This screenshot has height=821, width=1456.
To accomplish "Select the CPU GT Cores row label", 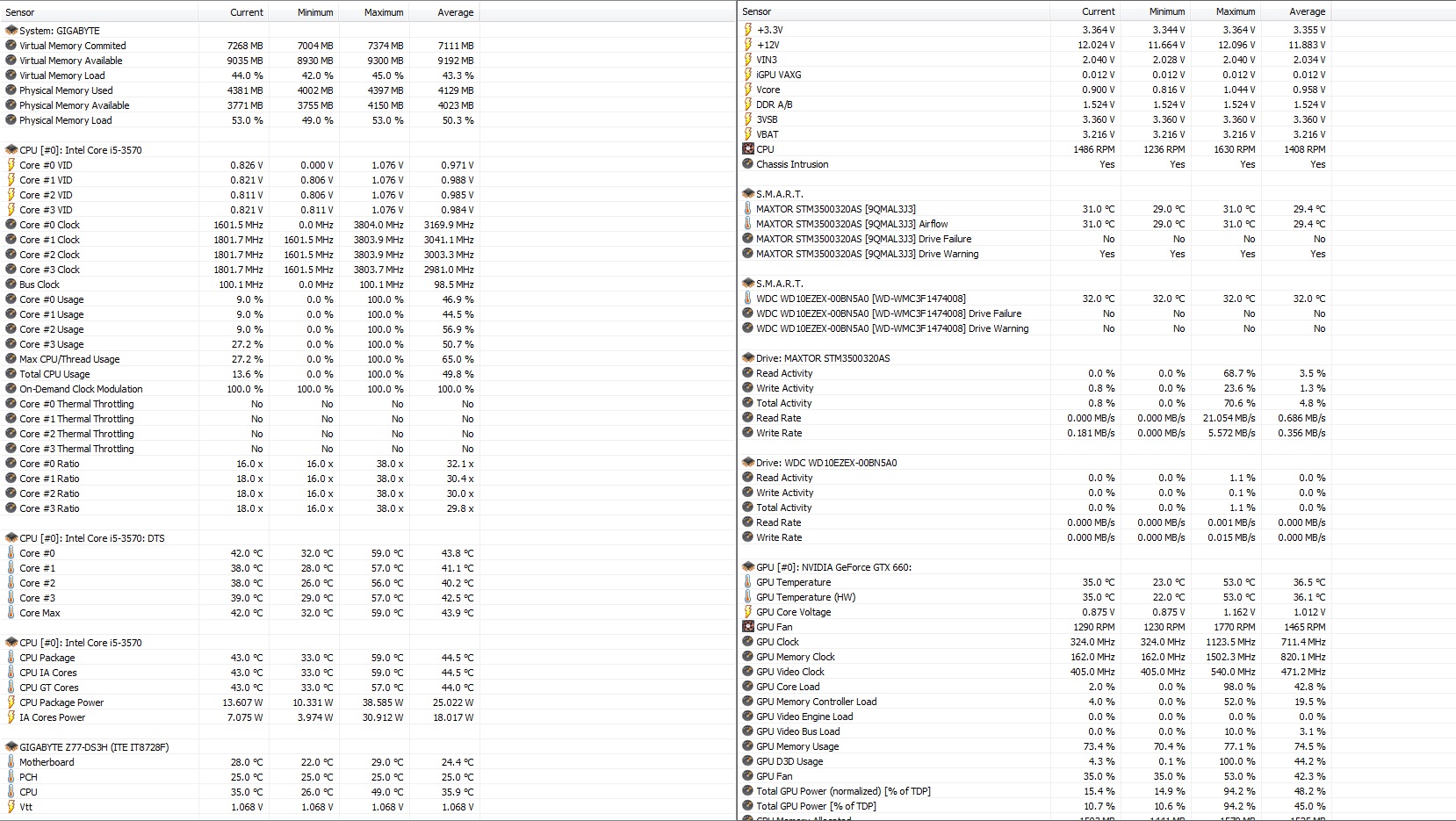I will 49,688.
